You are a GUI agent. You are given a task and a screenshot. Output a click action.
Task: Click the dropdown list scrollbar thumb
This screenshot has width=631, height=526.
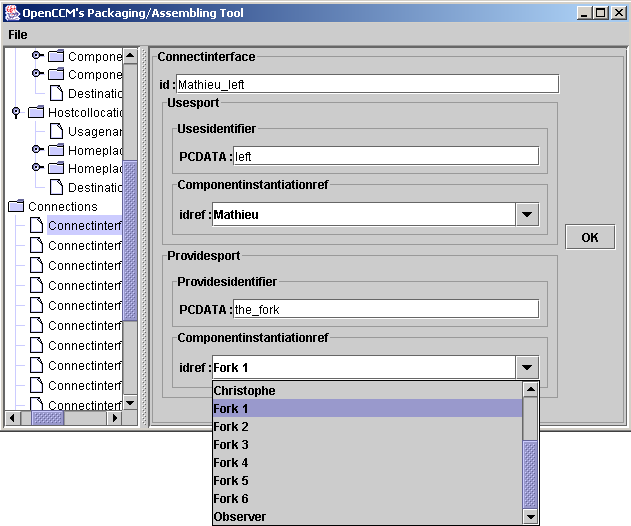(x=530, y=474)
